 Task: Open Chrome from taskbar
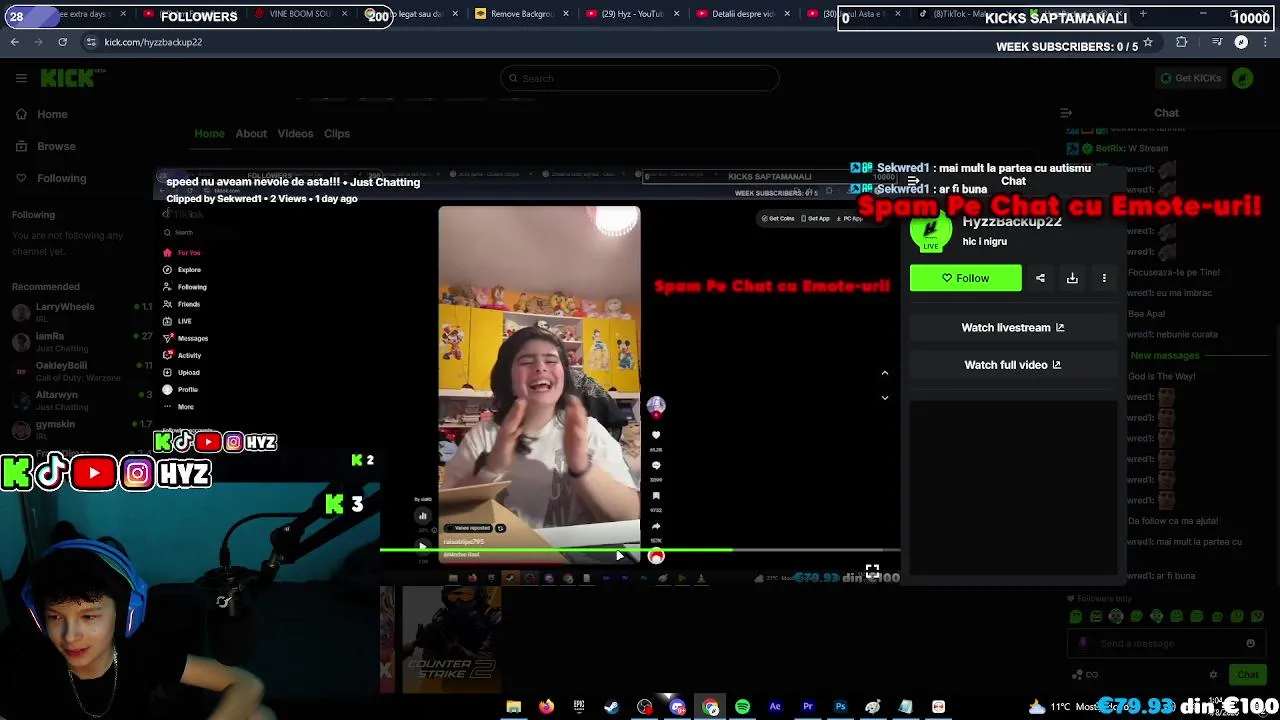pos(710,707)
